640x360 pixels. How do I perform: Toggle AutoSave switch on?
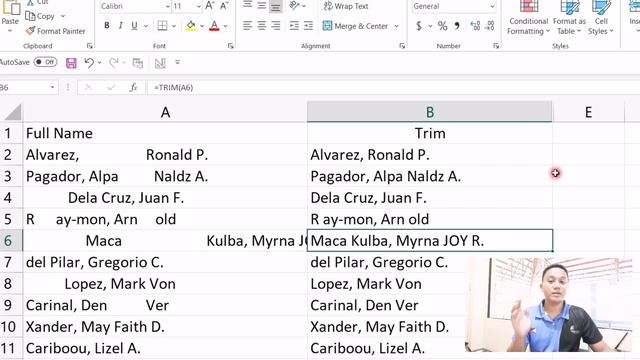pos(45,62)
